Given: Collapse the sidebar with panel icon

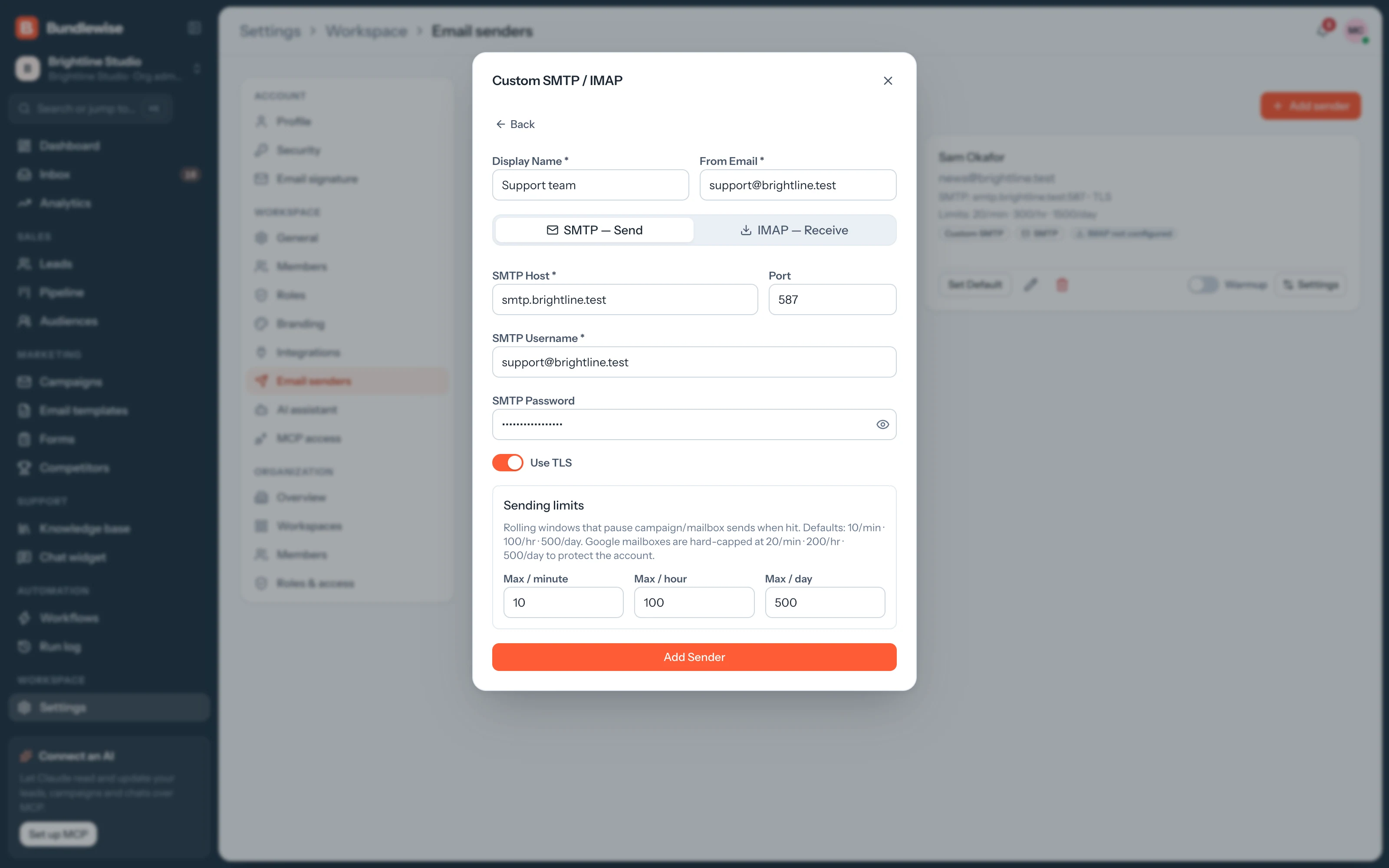Looking at the screenshot, I should (x=194, y=27).
